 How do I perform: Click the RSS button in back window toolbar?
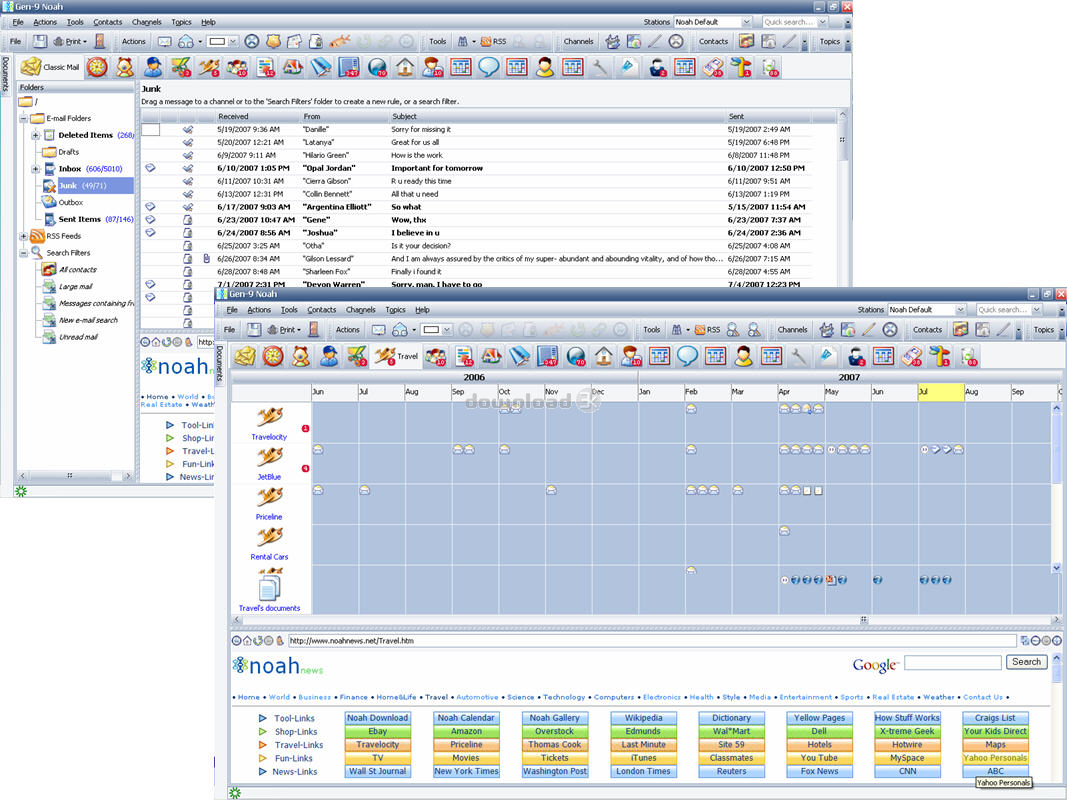click(x=493, y=41)
